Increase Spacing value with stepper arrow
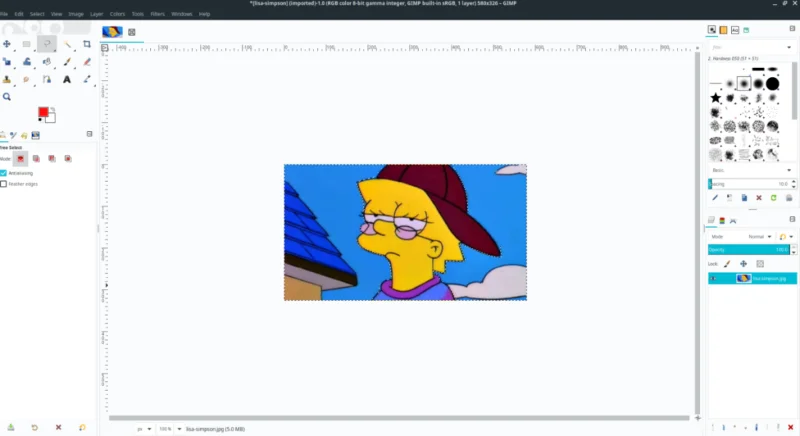The width and height of the screenshot is (800, 436). [x=793, y=182]
